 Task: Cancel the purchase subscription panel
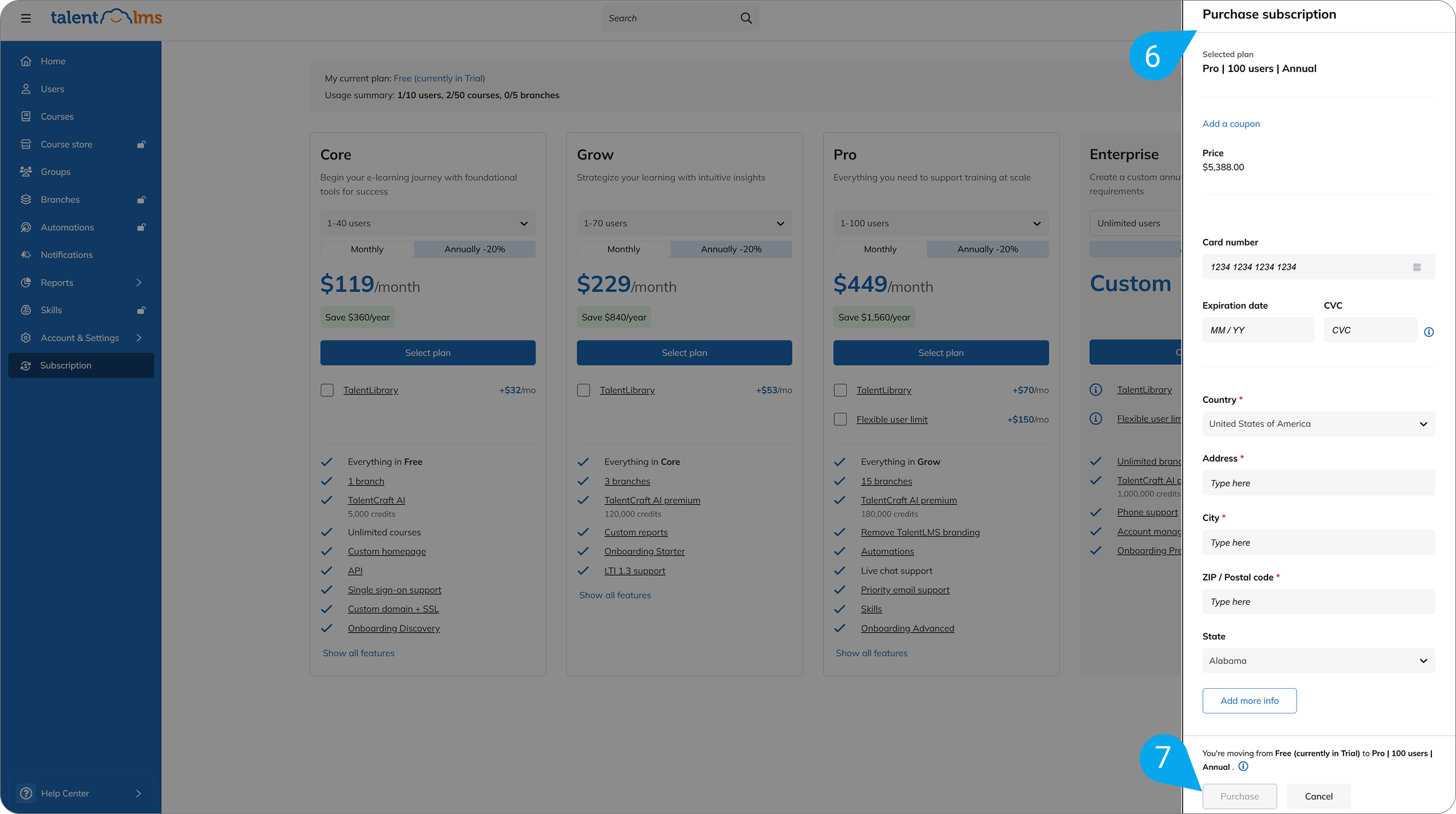pos(1319,796)
